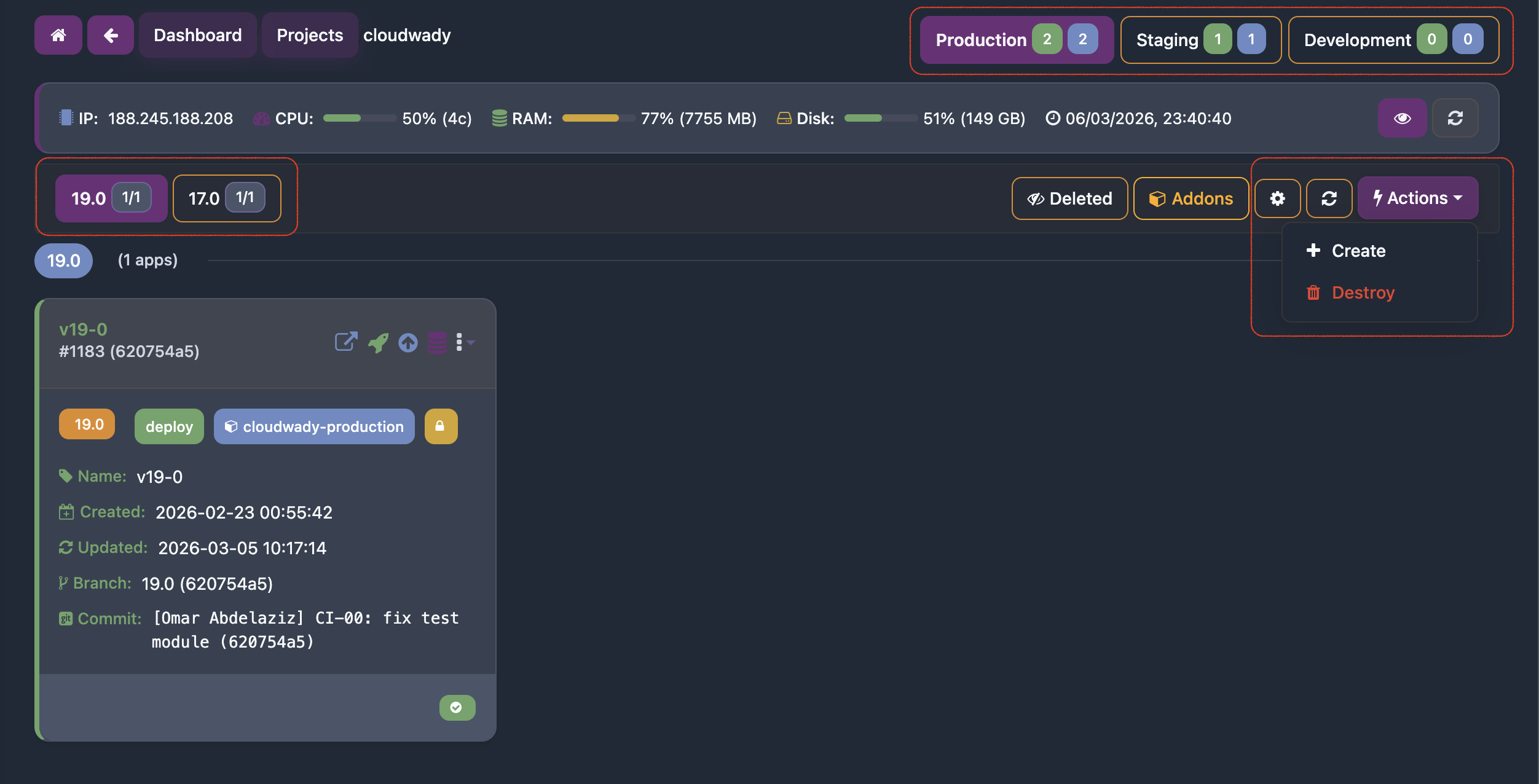Image resolution: width=1539 pixels, height=784 pixels.
Task: Toggle server info visibility with the eye button
Action: (x=1402, y=118)
